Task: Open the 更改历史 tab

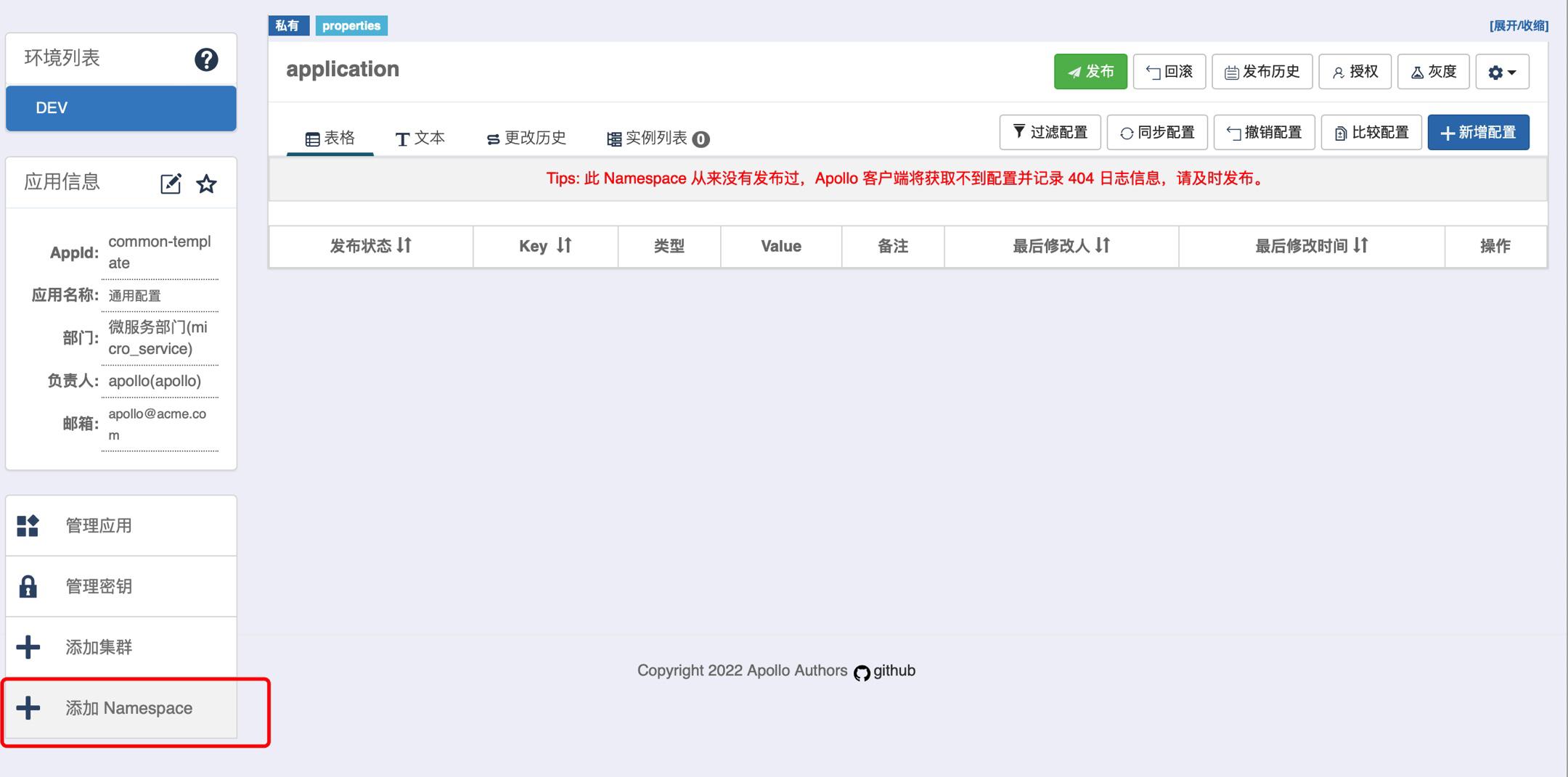Action: [526, 138]
